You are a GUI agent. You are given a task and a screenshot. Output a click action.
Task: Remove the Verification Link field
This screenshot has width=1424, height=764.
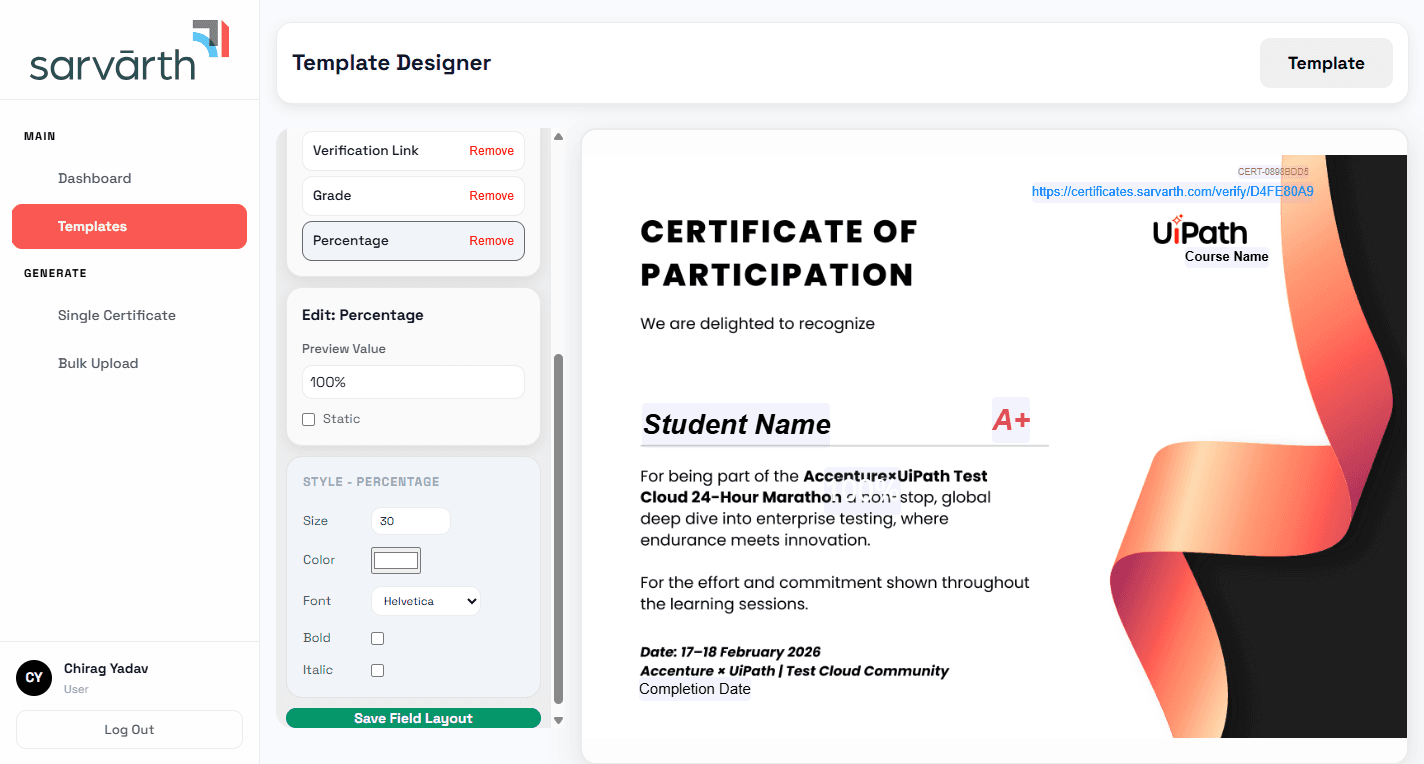tap(491, 151)
